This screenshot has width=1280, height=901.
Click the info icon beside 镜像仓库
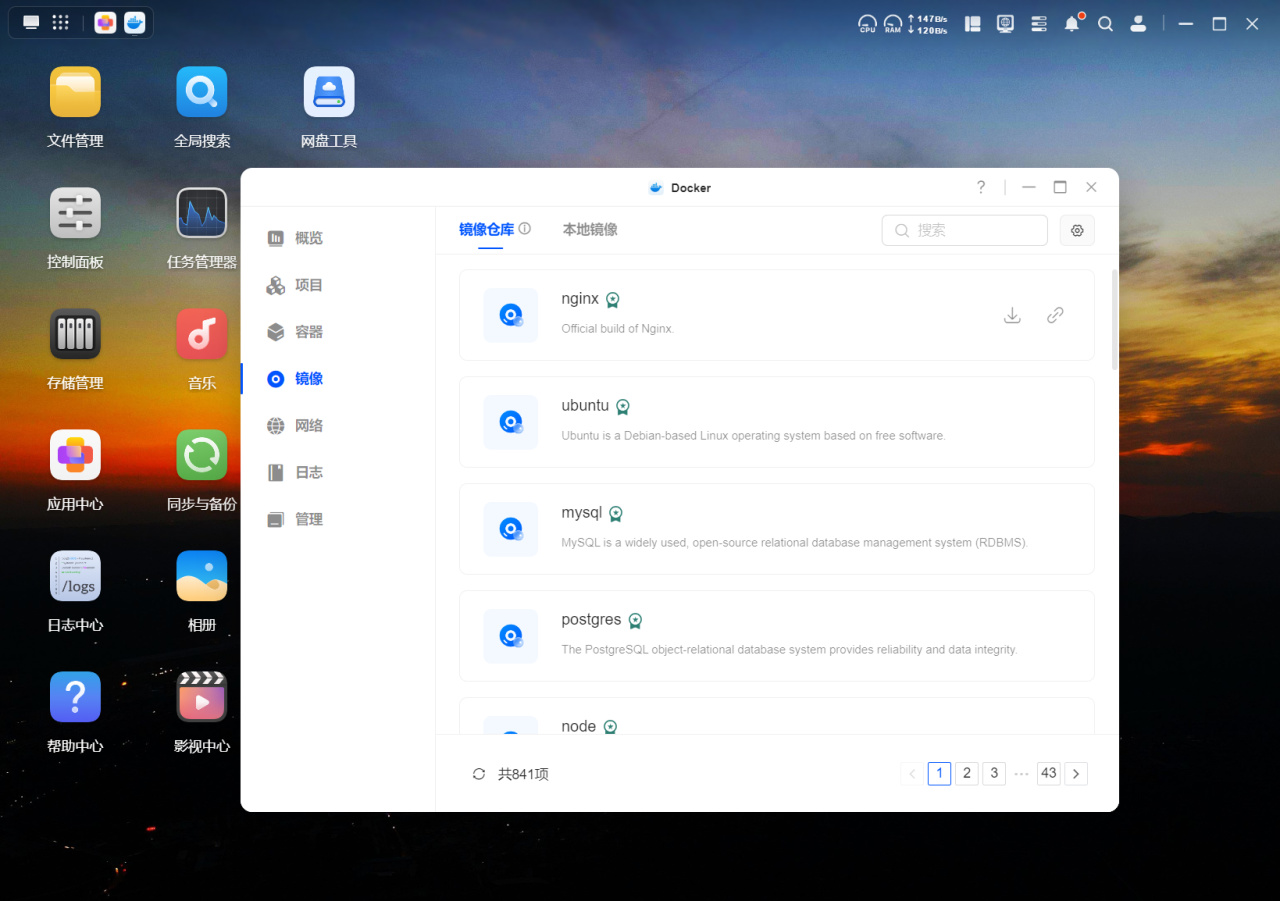pyautogui.click(x=525, y=229)
